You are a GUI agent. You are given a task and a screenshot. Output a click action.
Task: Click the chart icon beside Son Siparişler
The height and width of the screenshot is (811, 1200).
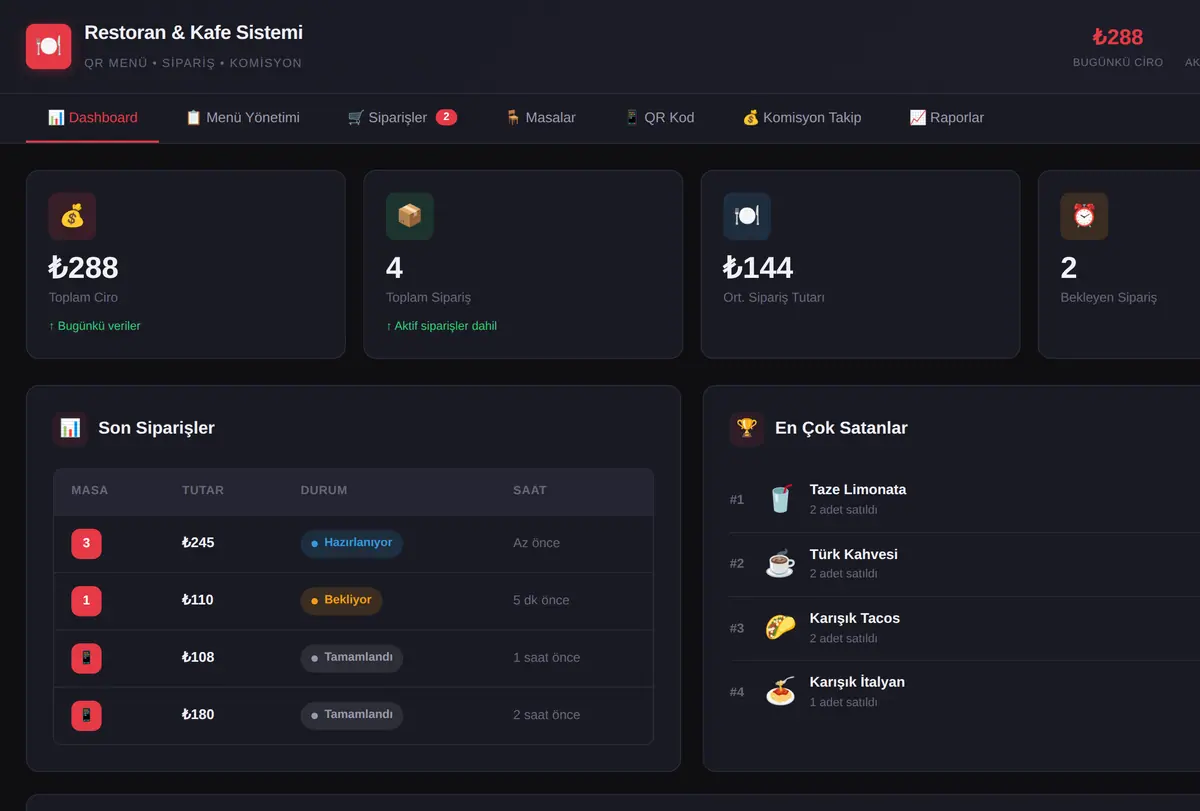pyautogui.click(x=70, y=428)
